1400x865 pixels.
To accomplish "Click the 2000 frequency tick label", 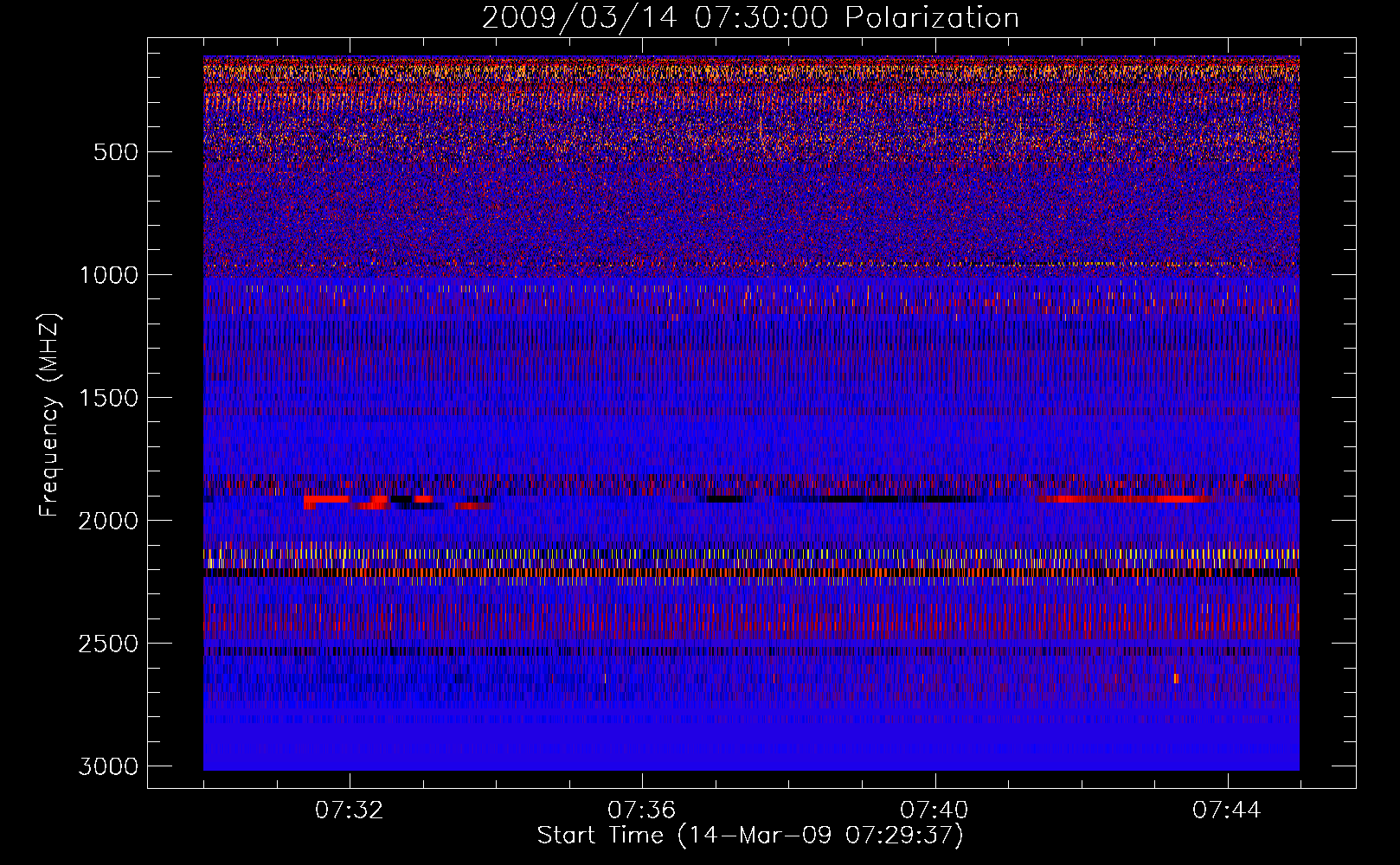I will pos(108,521).
